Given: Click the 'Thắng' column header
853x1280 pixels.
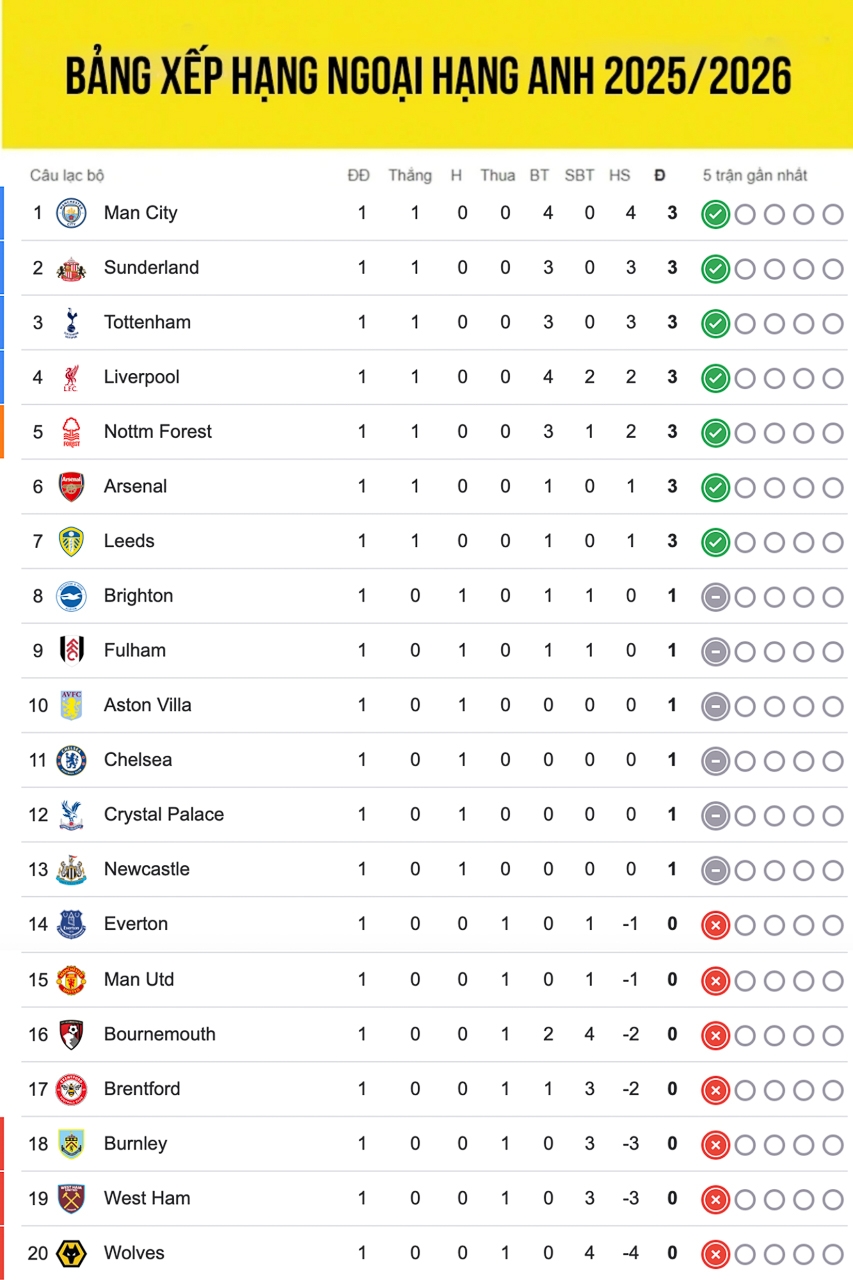Looking at the screenshot, I should [x=410, y=175].
